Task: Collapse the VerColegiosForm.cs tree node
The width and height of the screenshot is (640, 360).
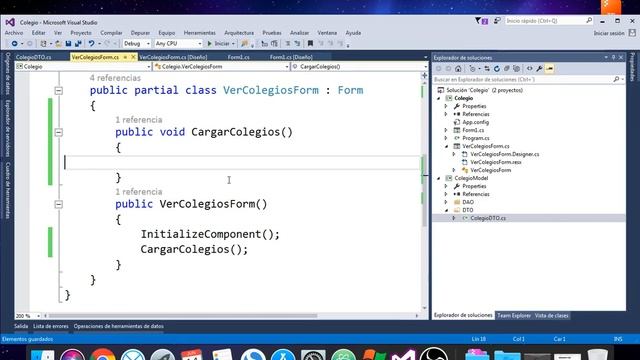Action: pos(446,146)
